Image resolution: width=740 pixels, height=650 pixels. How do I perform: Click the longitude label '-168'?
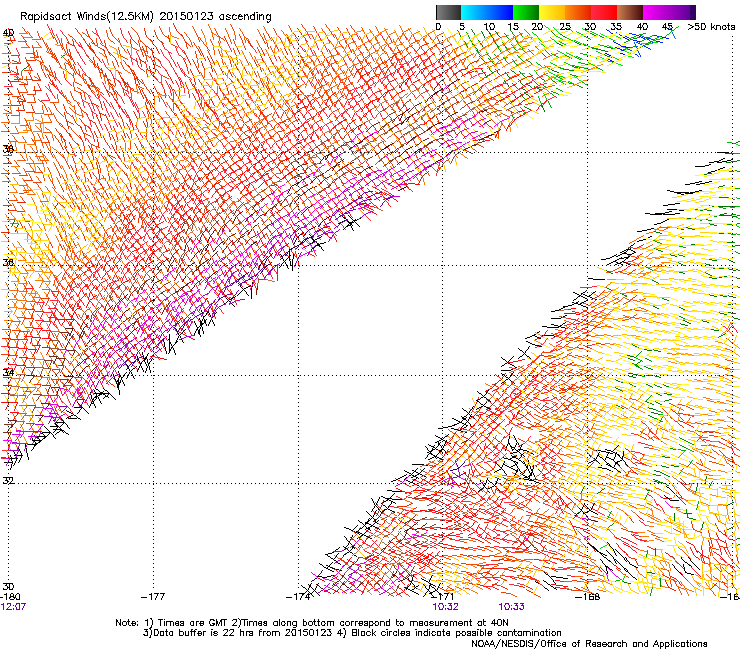[x=588, y=597]
